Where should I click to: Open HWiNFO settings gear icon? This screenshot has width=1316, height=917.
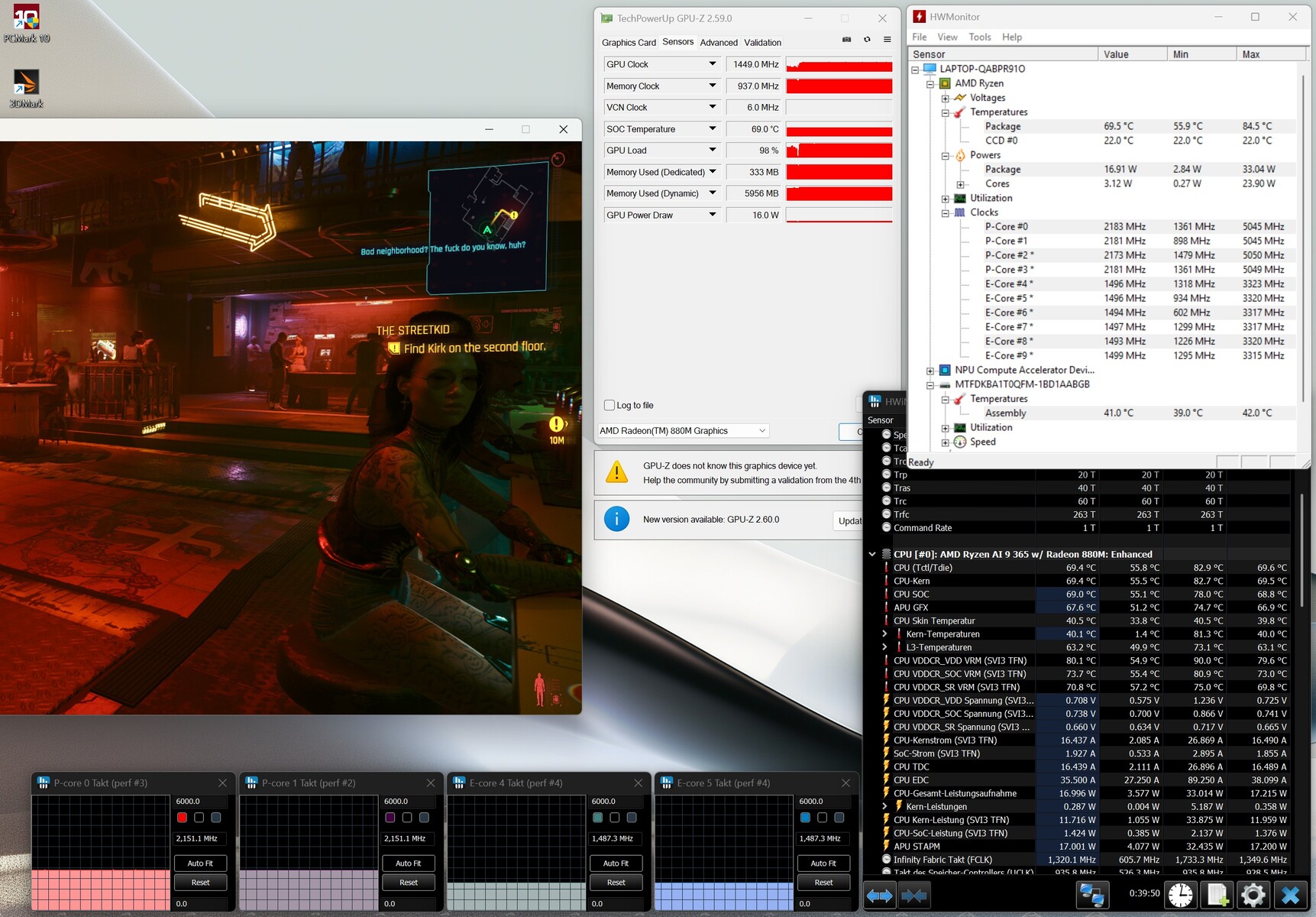[1253, 895]
